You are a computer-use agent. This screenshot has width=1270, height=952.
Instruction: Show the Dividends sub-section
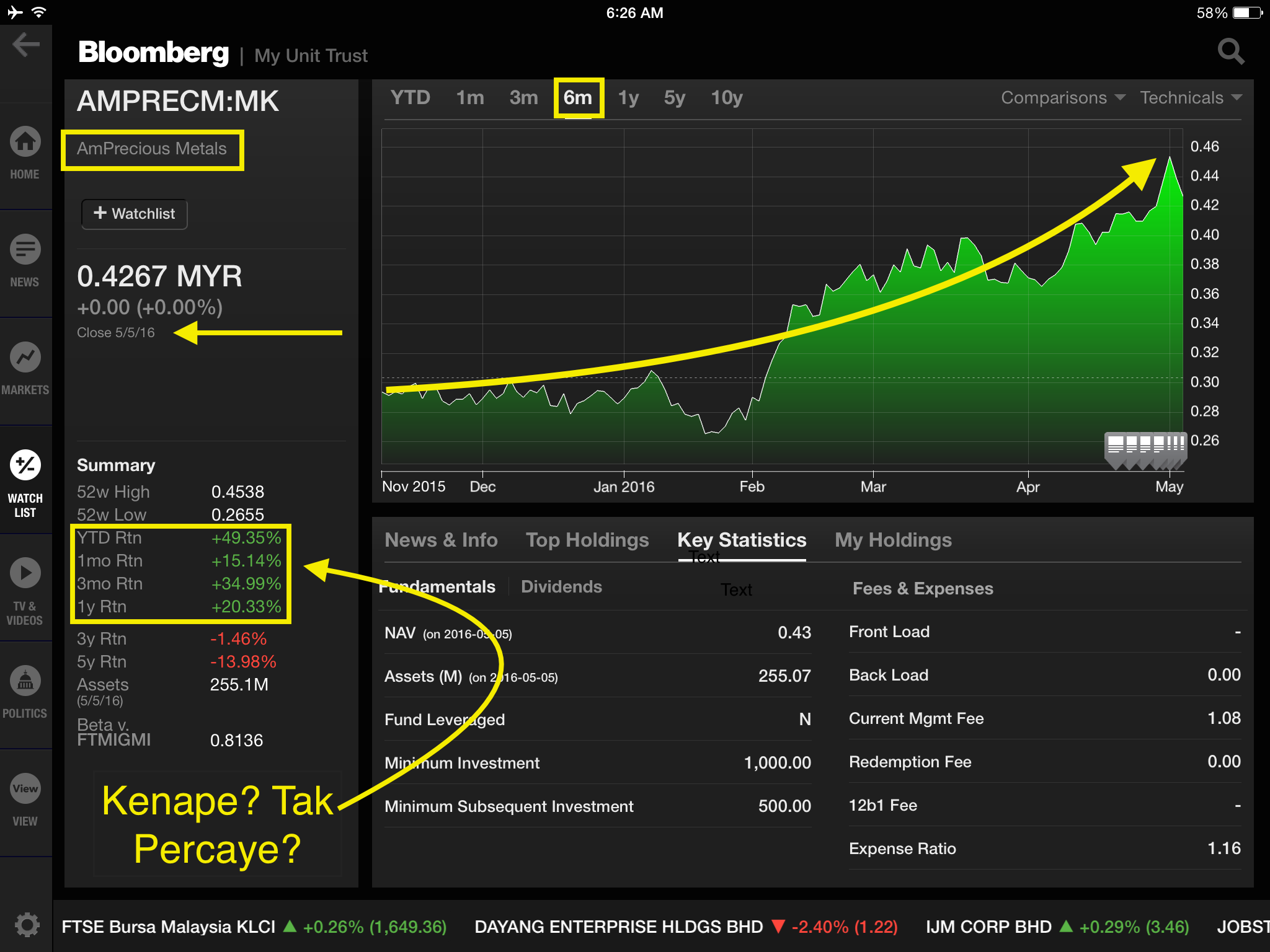click(x=561, y=587)
